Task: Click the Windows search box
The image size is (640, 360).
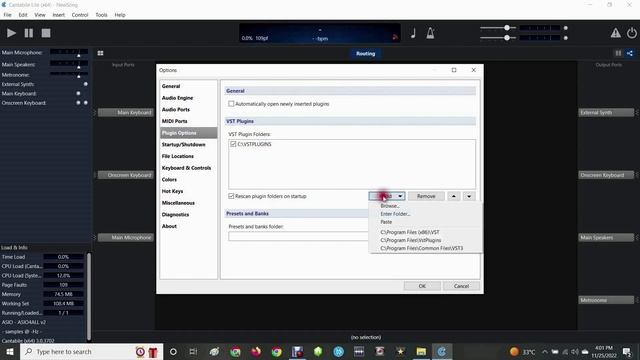Action: pyautogui.click(x=91, y=351)
